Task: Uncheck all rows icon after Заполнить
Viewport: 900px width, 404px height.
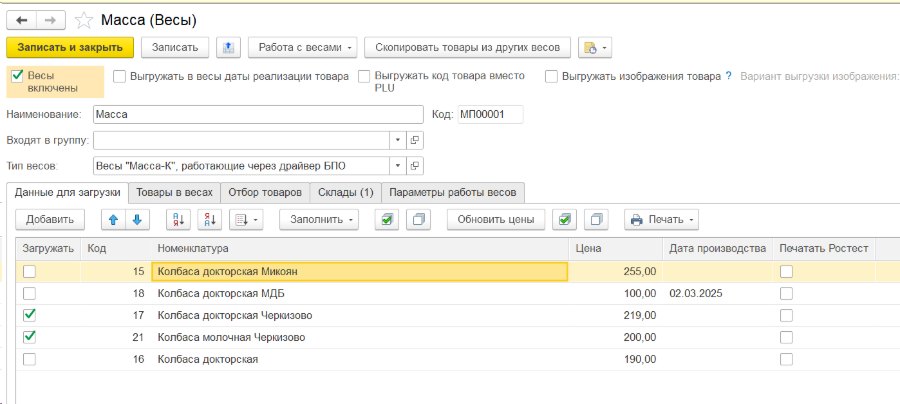Action: point(418,219)
